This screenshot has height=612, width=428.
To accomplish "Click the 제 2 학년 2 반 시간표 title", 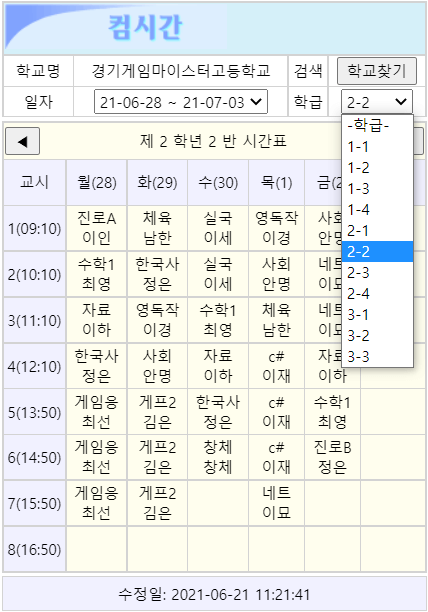I will (x=213, y=141).
